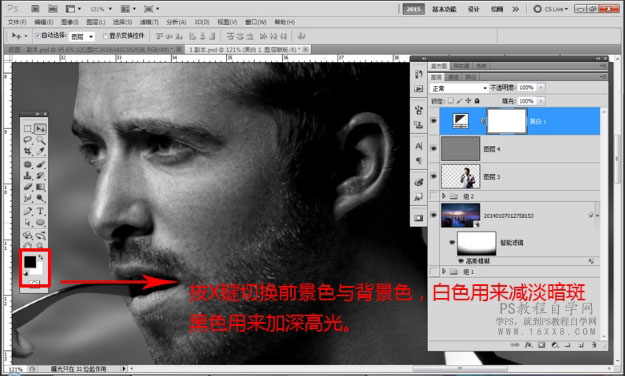Expand the 组 2 layer group

coord(444,196)
